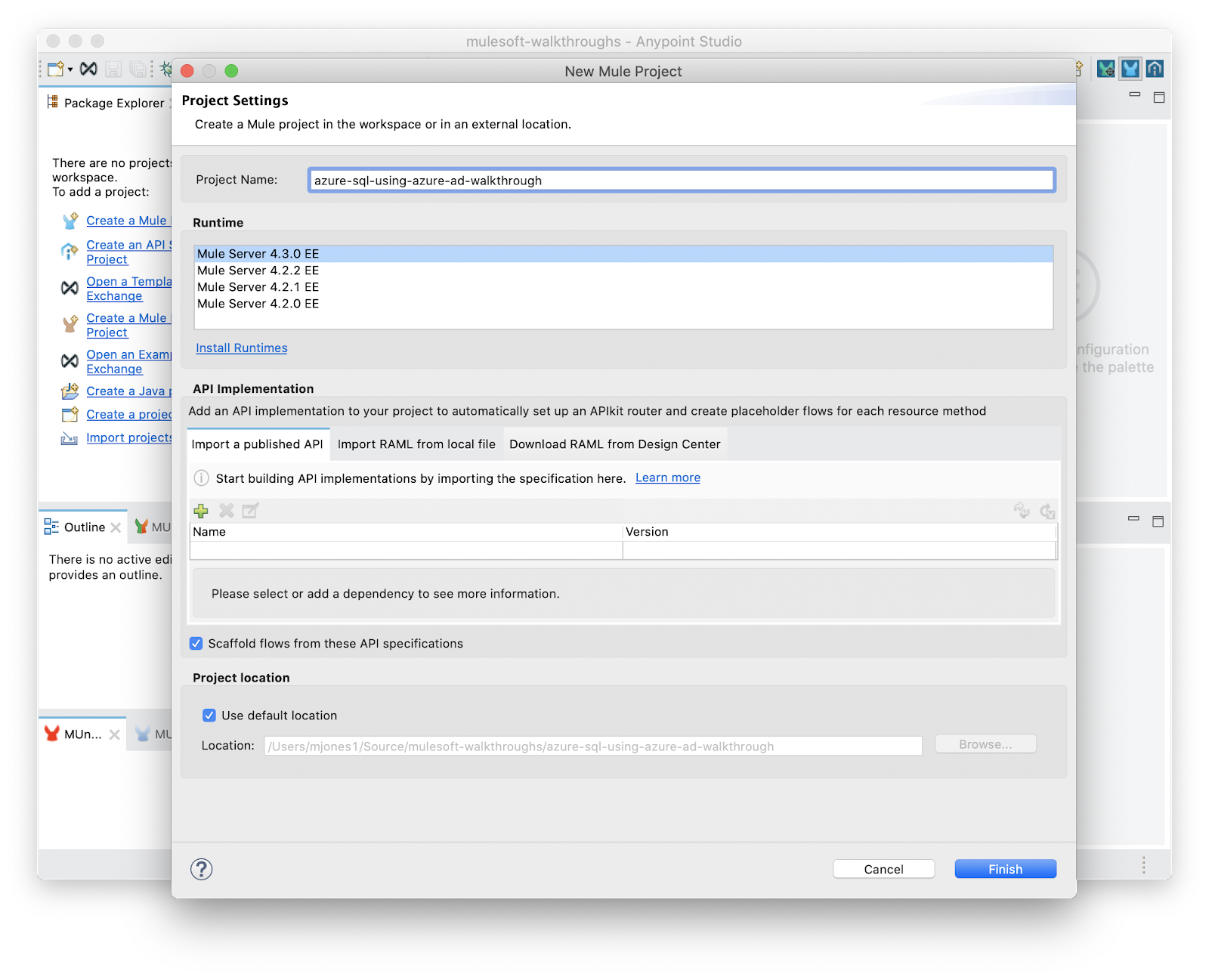Open the Mule Debug perspective icon
This screenshot has width=1209, height=980.
pyautogui.click(x=1106, y=70)
